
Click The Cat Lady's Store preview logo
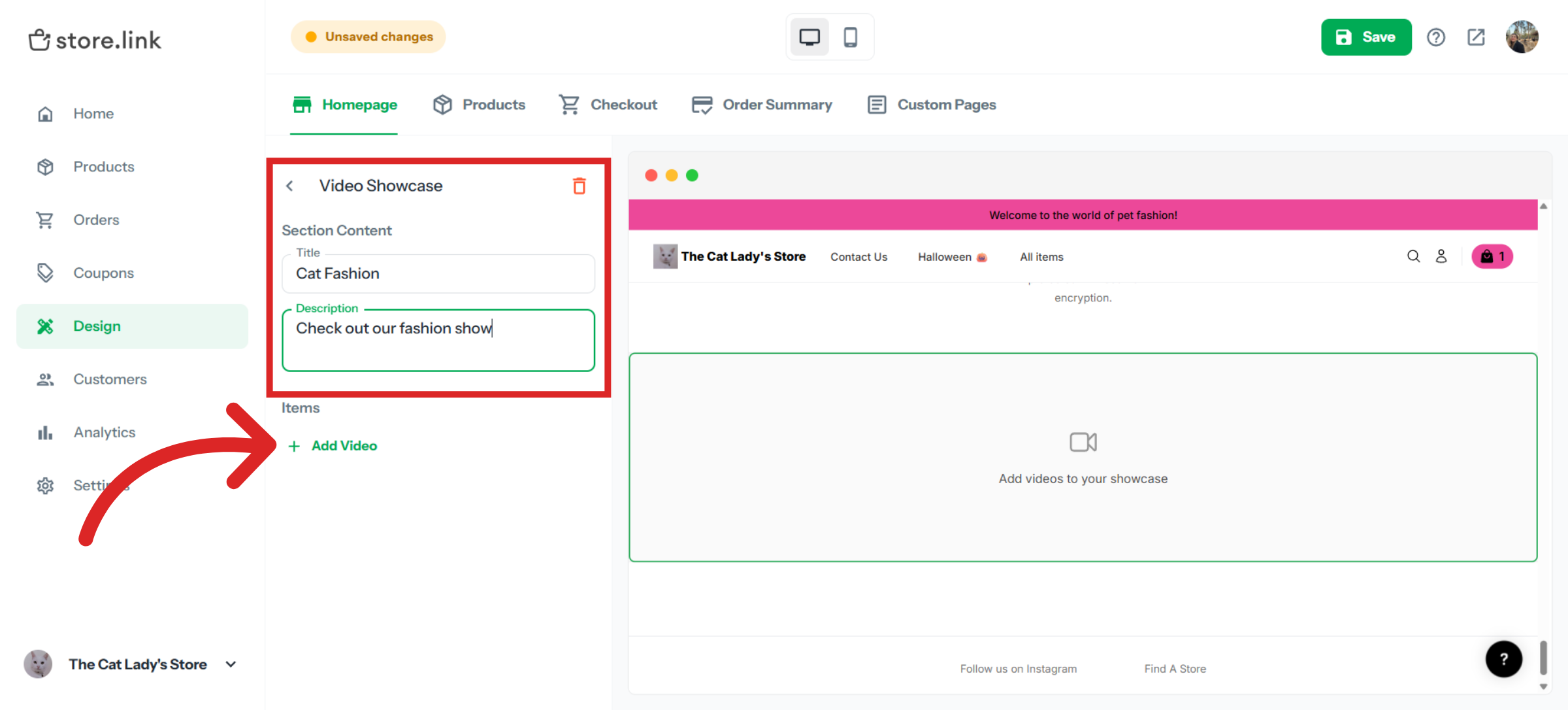(x=729, y=256)
